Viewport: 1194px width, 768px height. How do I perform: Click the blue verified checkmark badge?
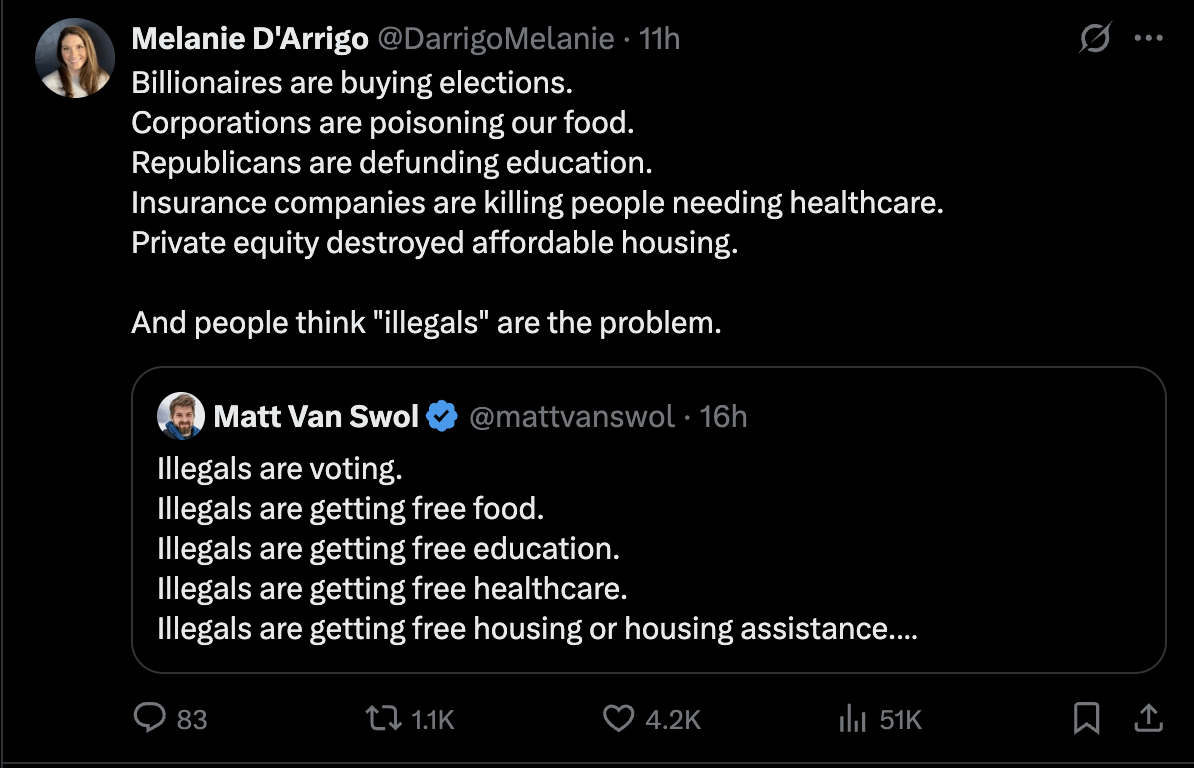coord(442,416)
